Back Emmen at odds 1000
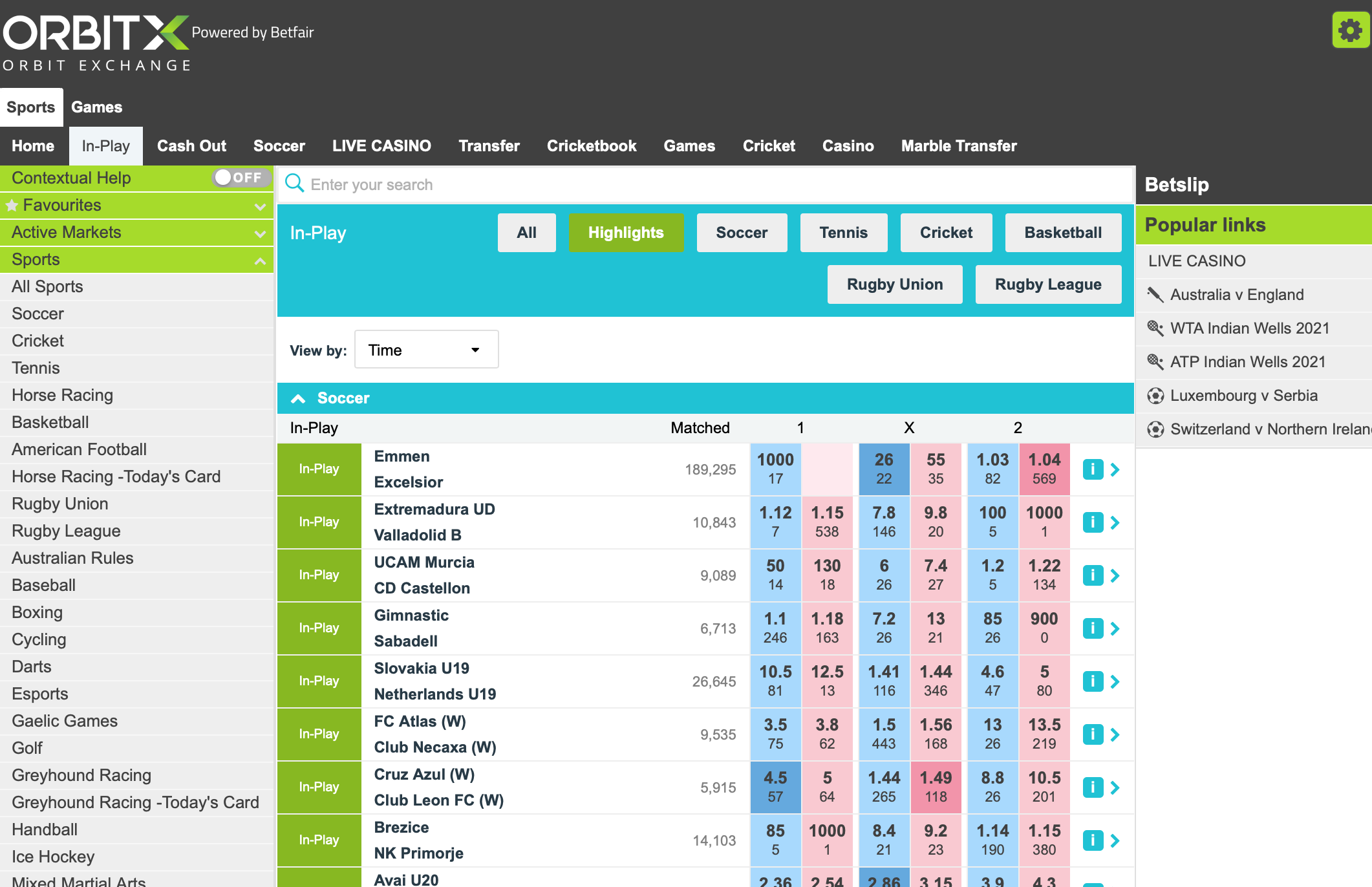The width and height of the screenshot is (1372, 887). click(x=775, y=469)
